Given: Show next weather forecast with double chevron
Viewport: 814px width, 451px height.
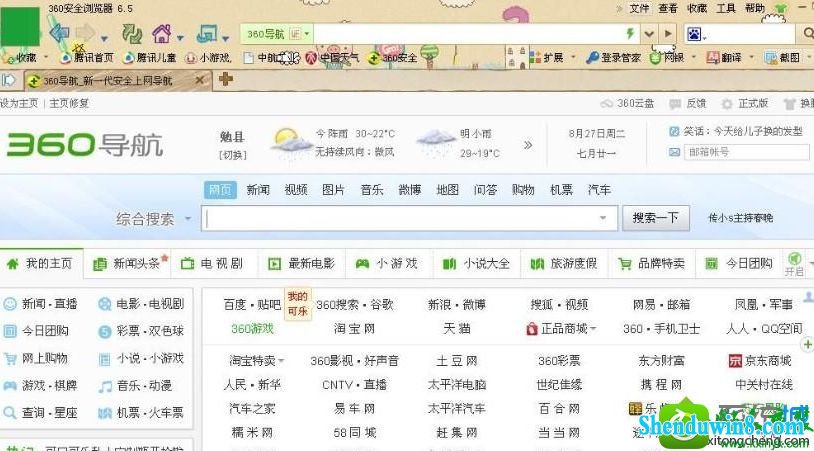Looking at the screenshot, I should [x=528, y=145].
